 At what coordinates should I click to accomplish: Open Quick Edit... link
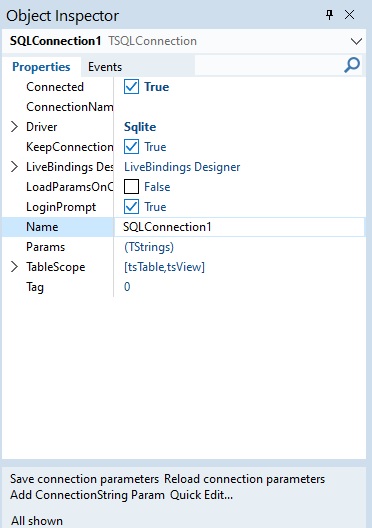point(201,495)
